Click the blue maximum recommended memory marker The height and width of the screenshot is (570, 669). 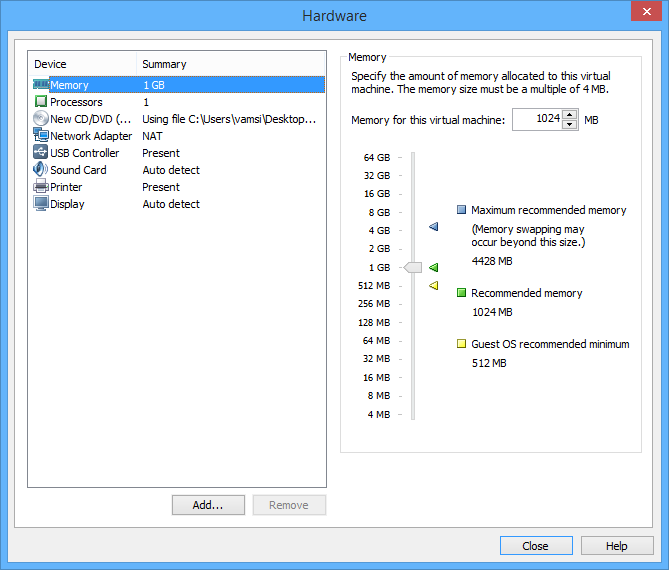coord(433,227)
